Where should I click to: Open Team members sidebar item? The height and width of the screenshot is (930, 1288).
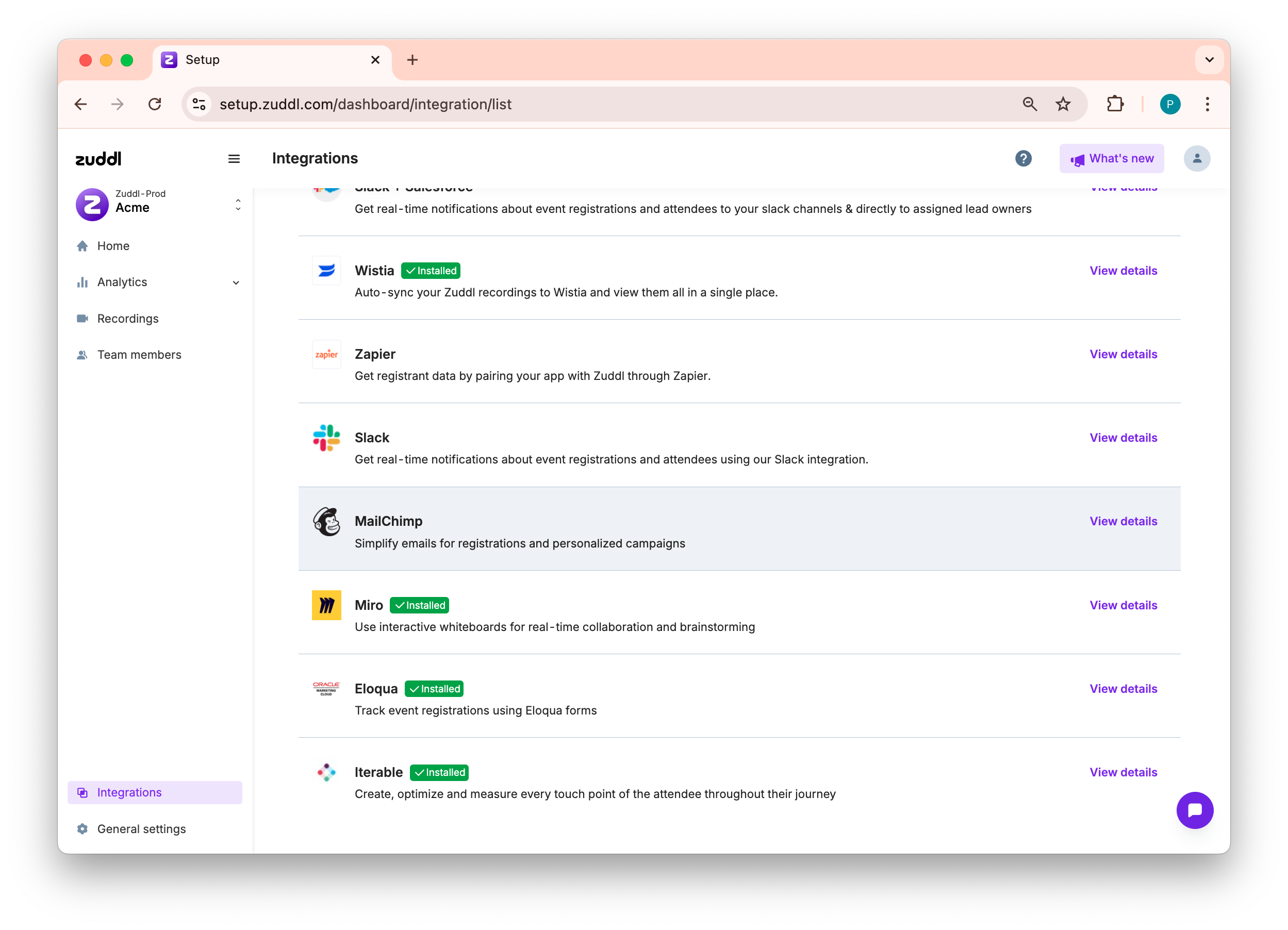pyautogui.click(x=139, y=355)
